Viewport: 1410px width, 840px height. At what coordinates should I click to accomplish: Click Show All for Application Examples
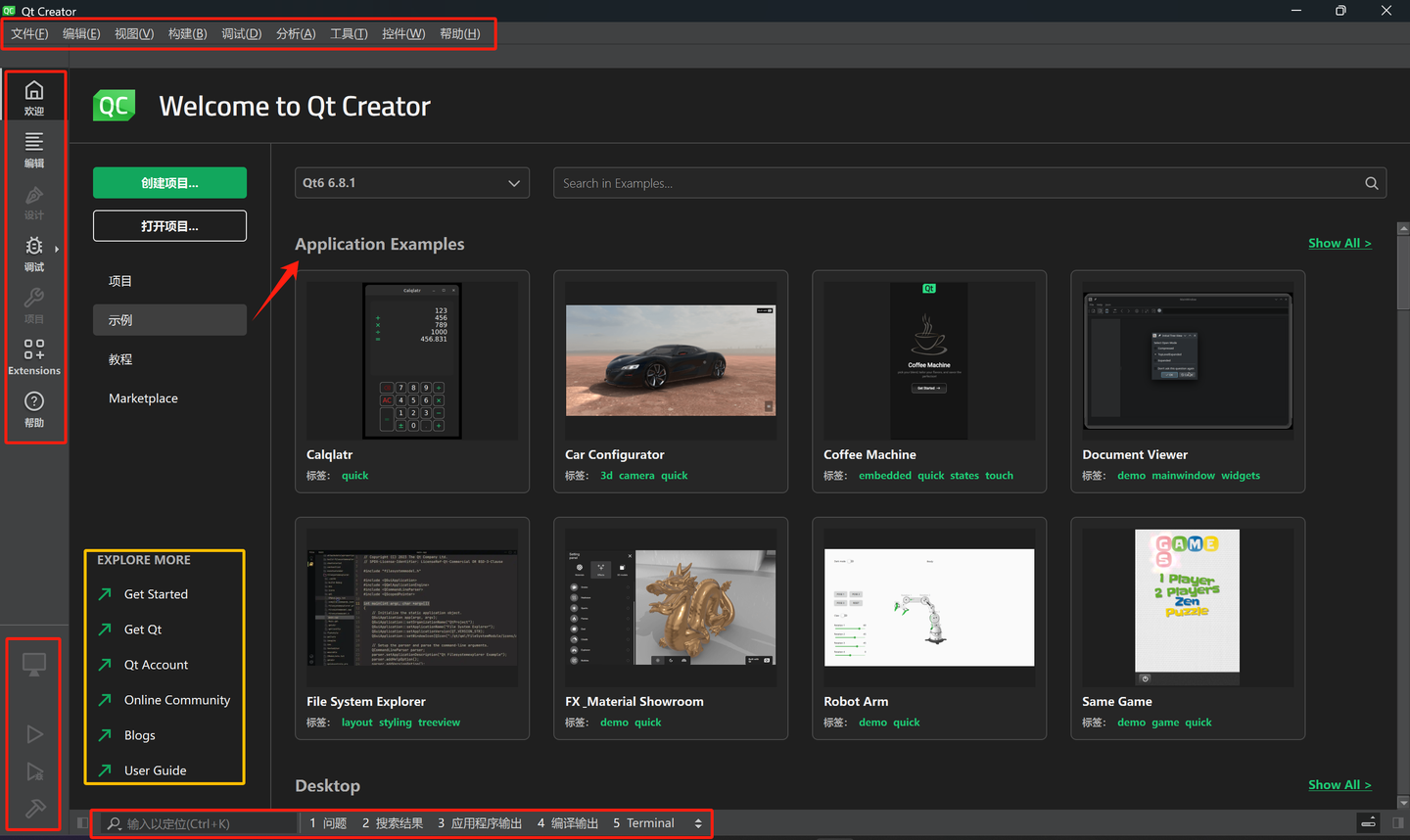point(1339,243)
